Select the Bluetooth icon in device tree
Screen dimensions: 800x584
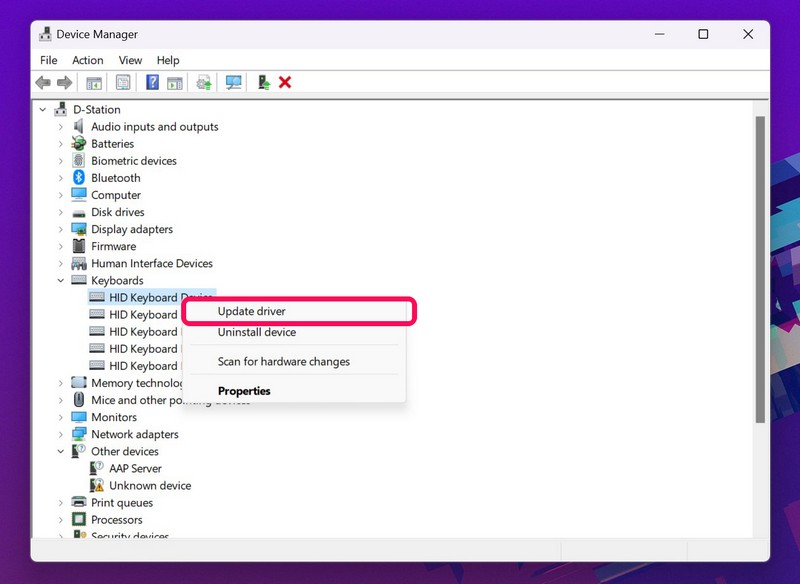click(79, 178)
